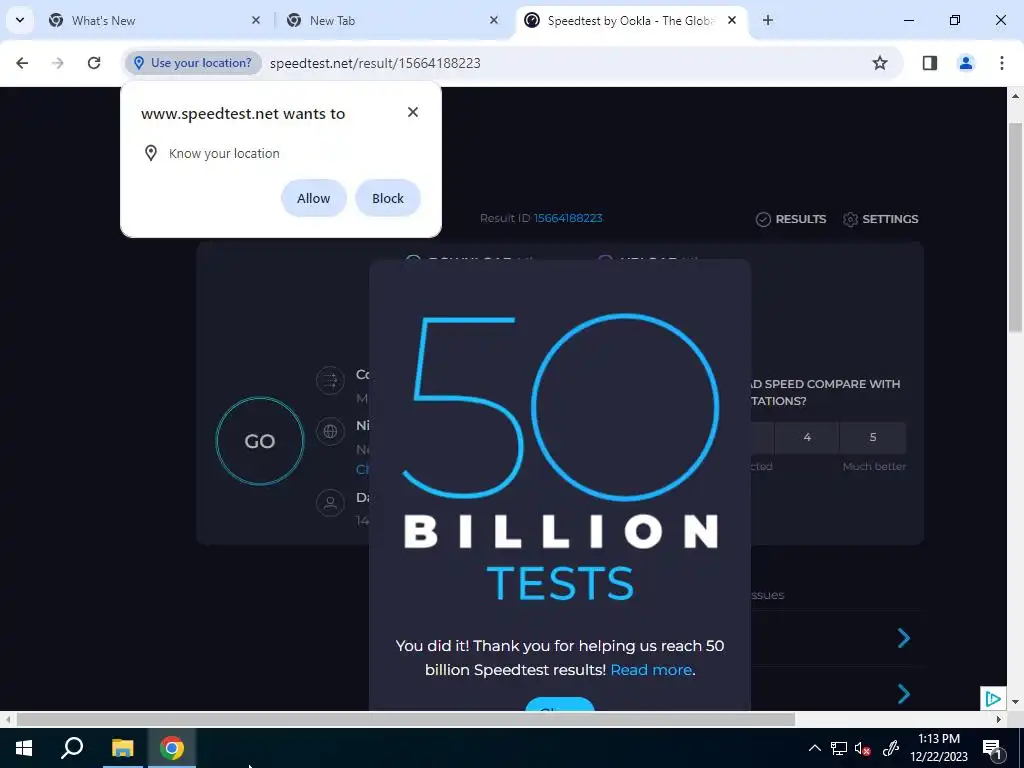The width and height of the screenshot is (1024, 768).
Task: Dismiss the location permission popup
Action: pyautogui.click(x=413, y=112)
